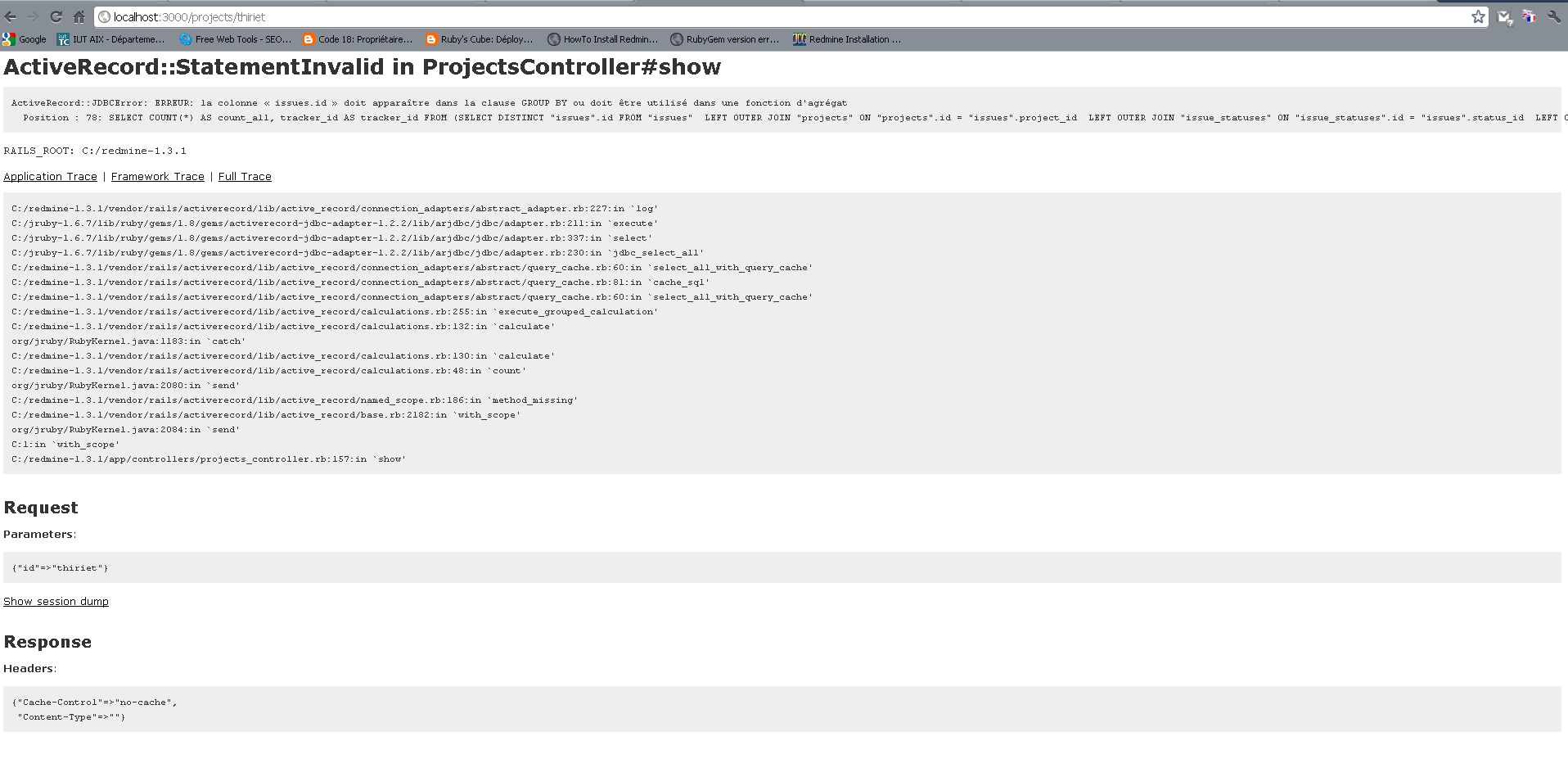Image resolution: width=1568 pixels, height=759 pixels.
Task: Click the abstract_adapter.rb:227 trace line
Action: click(x=335, y=209)
